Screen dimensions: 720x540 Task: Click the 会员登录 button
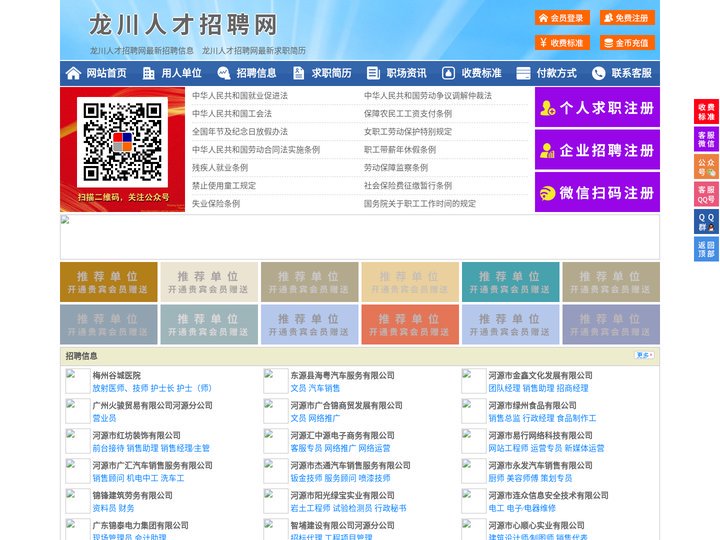[x=562, y=18]
